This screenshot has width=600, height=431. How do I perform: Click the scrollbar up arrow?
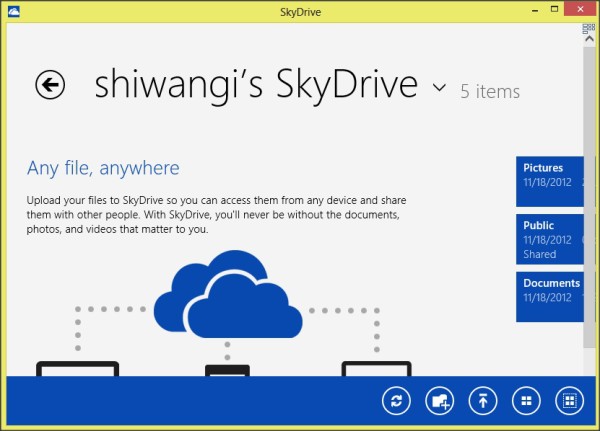click(589, 39)
